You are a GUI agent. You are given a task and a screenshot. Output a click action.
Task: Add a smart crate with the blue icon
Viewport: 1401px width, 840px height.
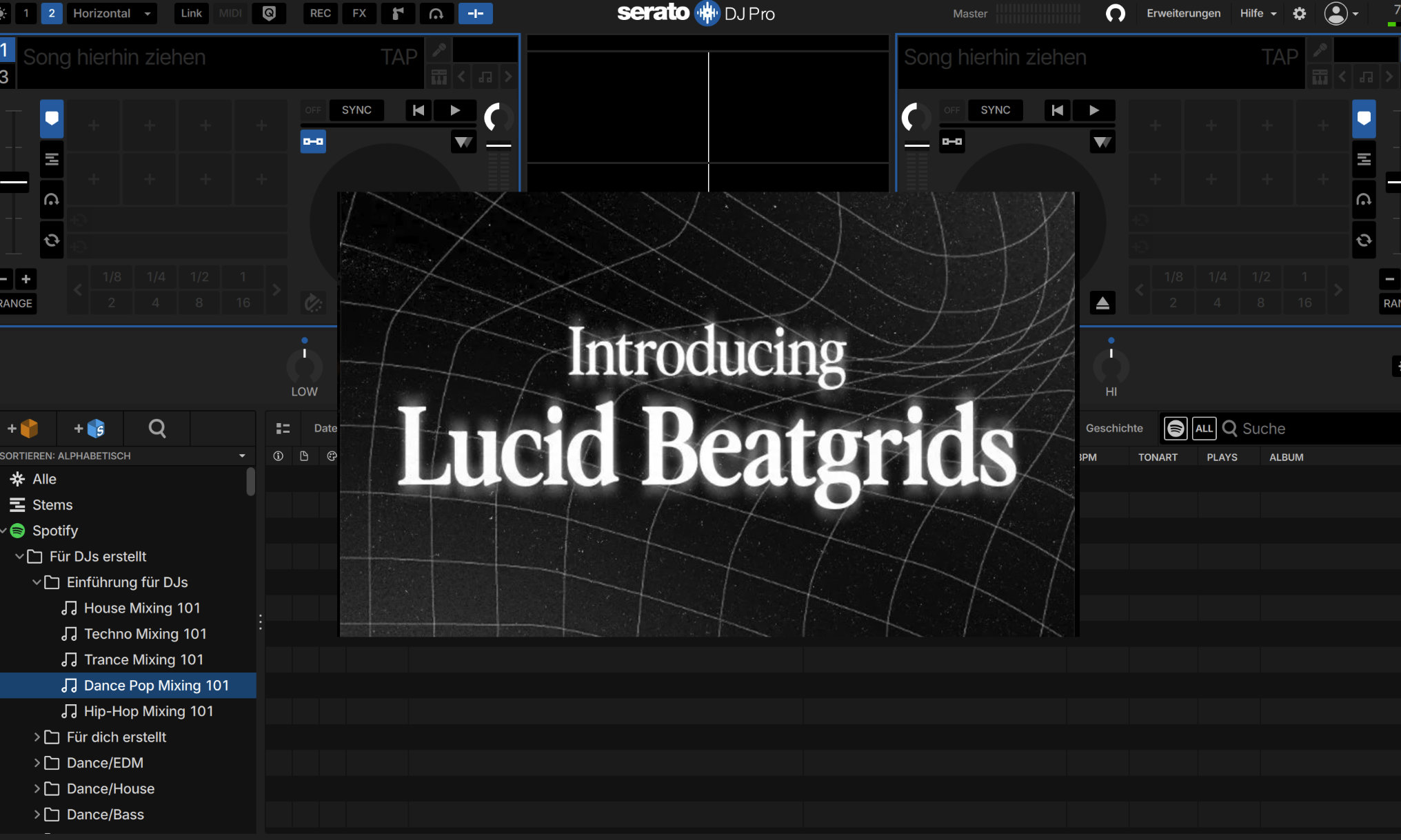[x=90, y=429]
